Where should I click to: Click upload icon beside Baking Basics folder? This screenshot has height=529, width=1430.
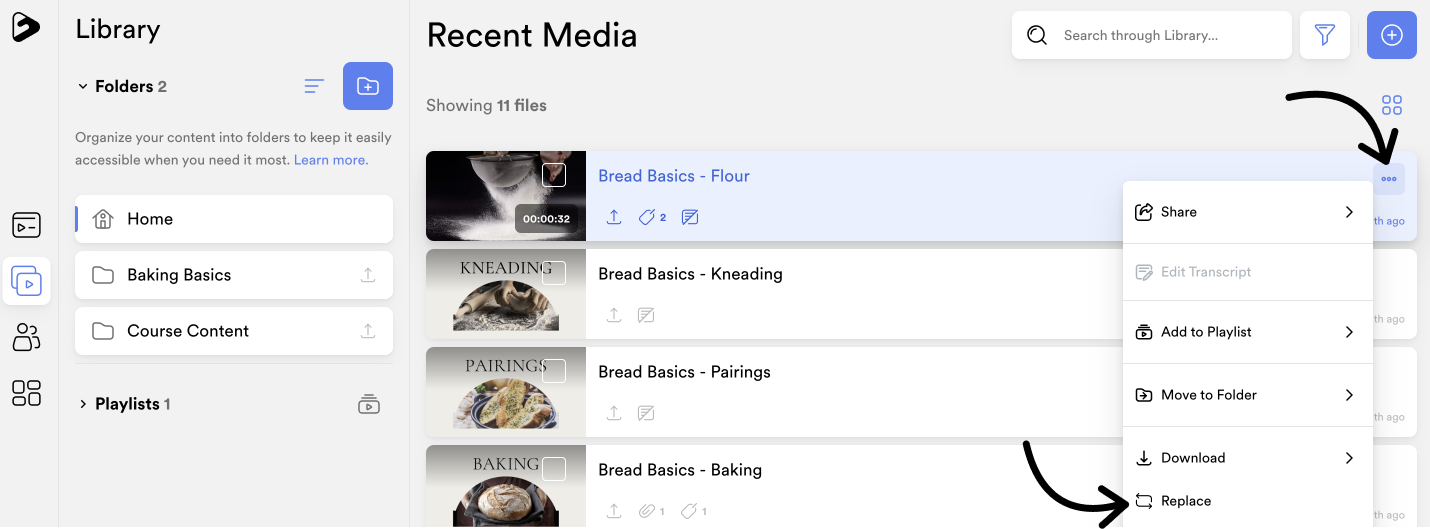tap(368, 275)
